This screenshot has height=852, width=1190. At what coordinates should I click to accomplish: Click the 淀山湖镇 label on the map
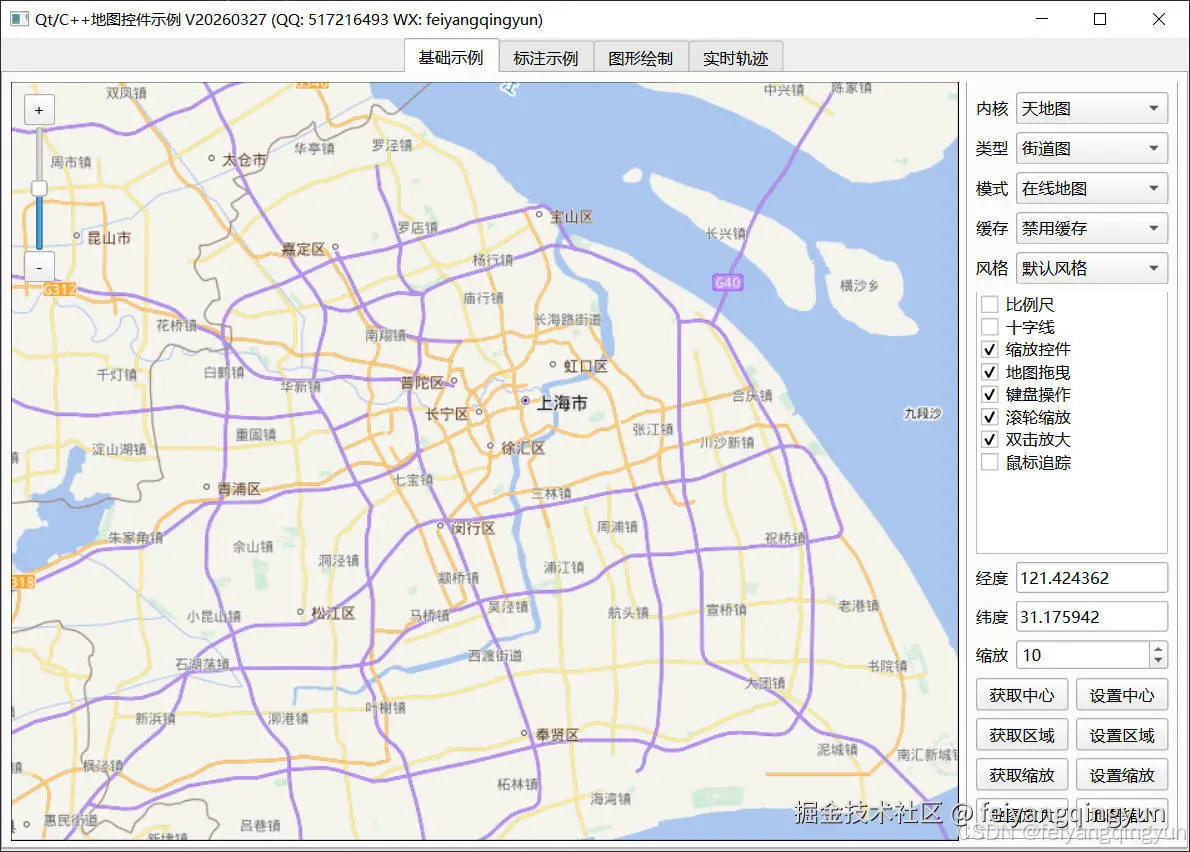pyautogui.click(x=119, y=449)
